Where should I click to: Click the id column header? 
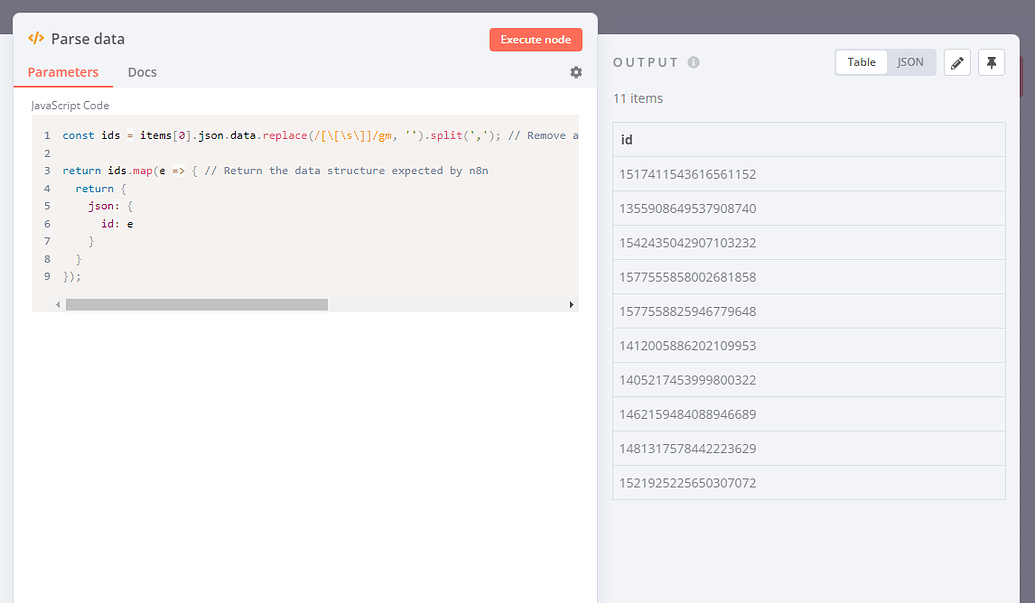625,139
